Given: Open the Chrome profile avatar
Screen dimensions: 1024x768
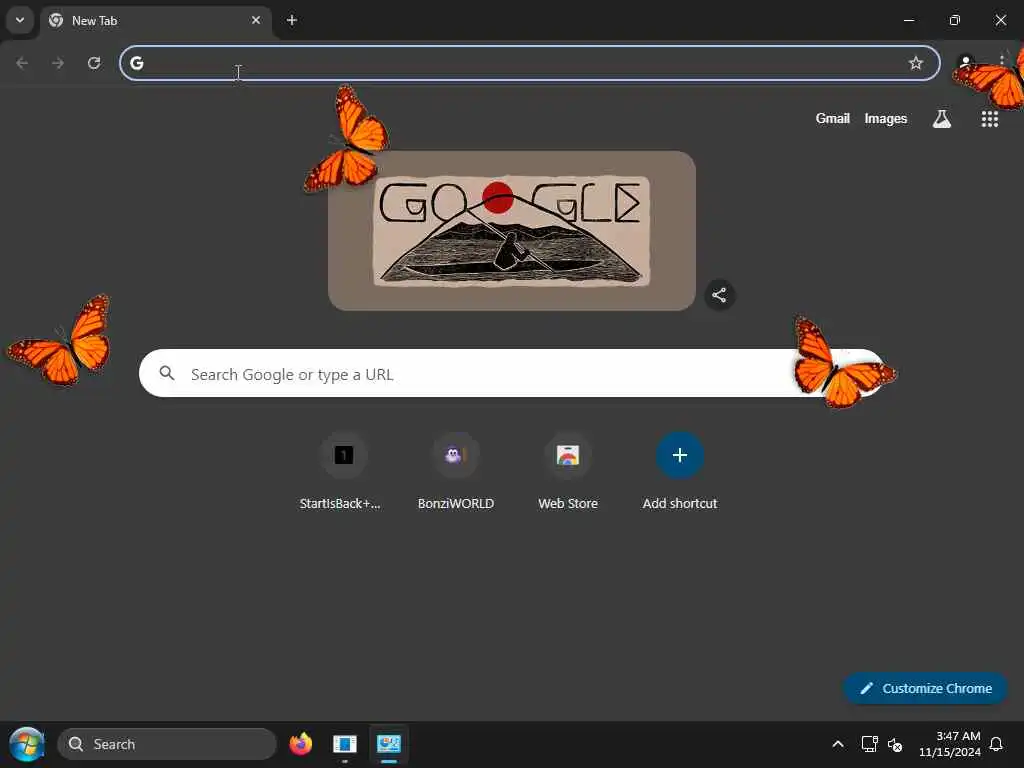Looking at the screenshot, I should (965, 63).
